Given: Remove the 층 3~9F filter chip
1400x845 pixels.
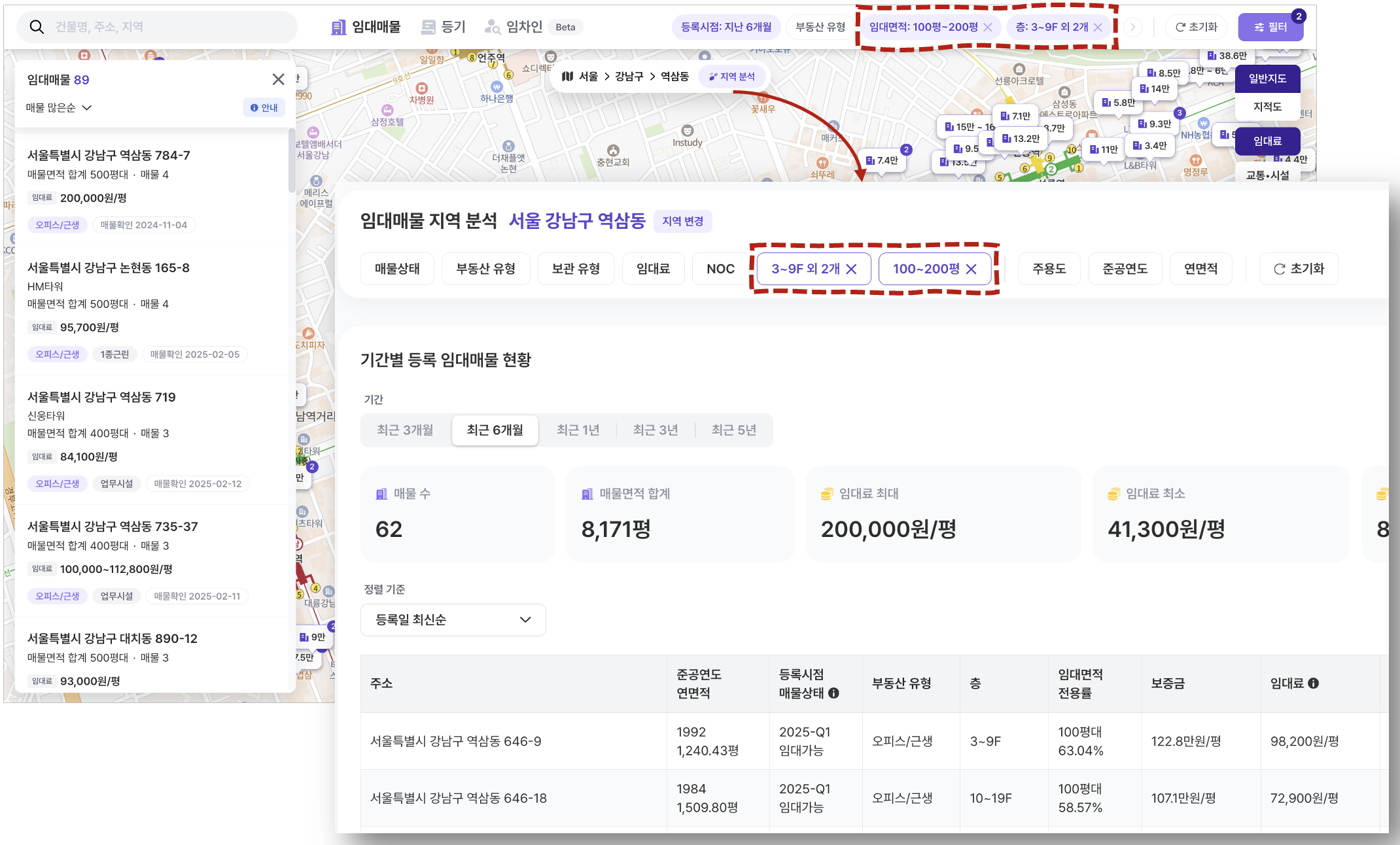Looking at the screenshot, I should click(1098, 27).
